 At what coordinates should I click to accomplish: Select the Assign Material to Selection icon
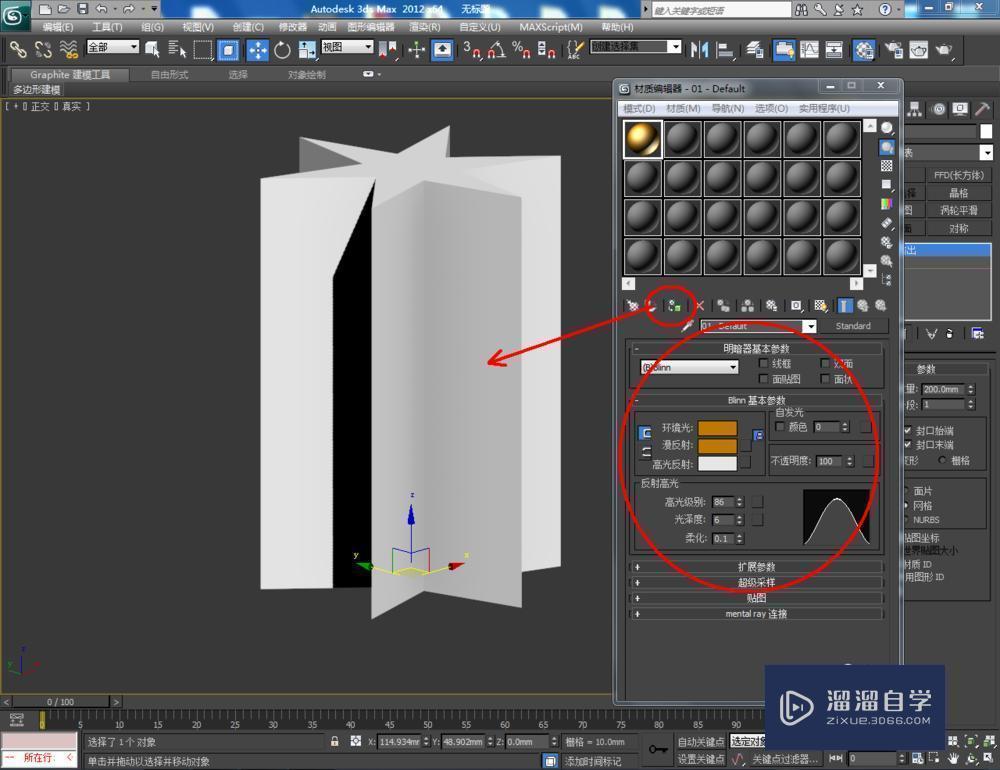pos(673,306)
